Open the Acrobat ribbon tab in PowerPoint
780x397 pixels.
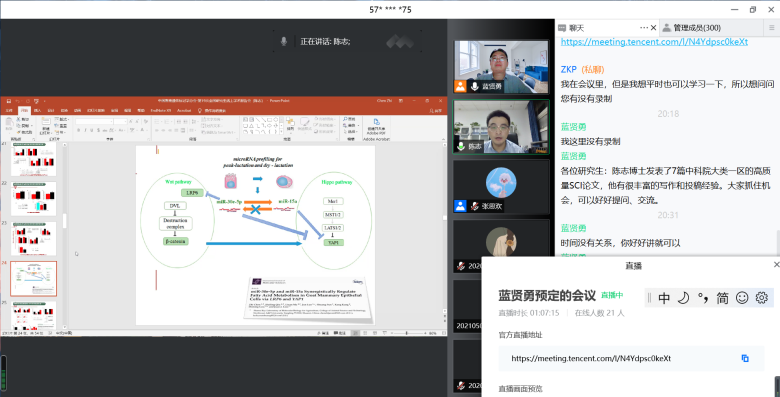point(184,110)
